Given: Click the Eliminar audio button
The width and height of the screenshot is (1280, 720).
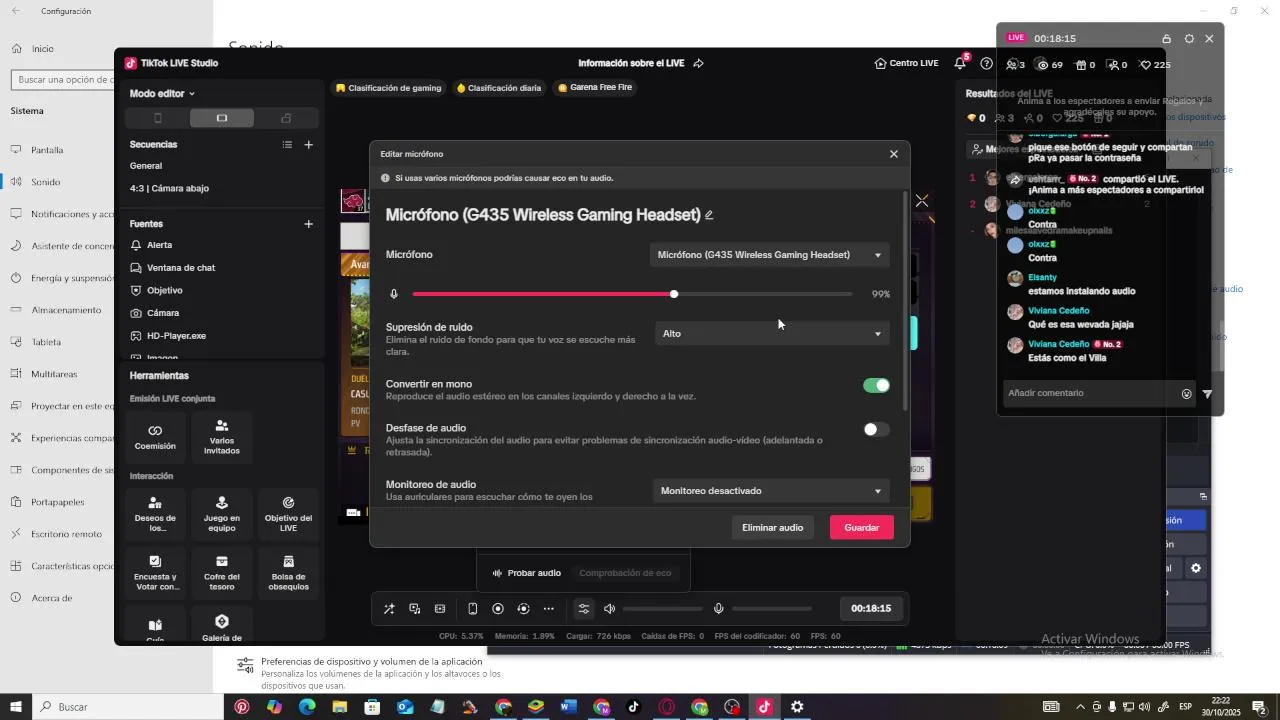Looking at the screenshot, I should click(772, 528).
